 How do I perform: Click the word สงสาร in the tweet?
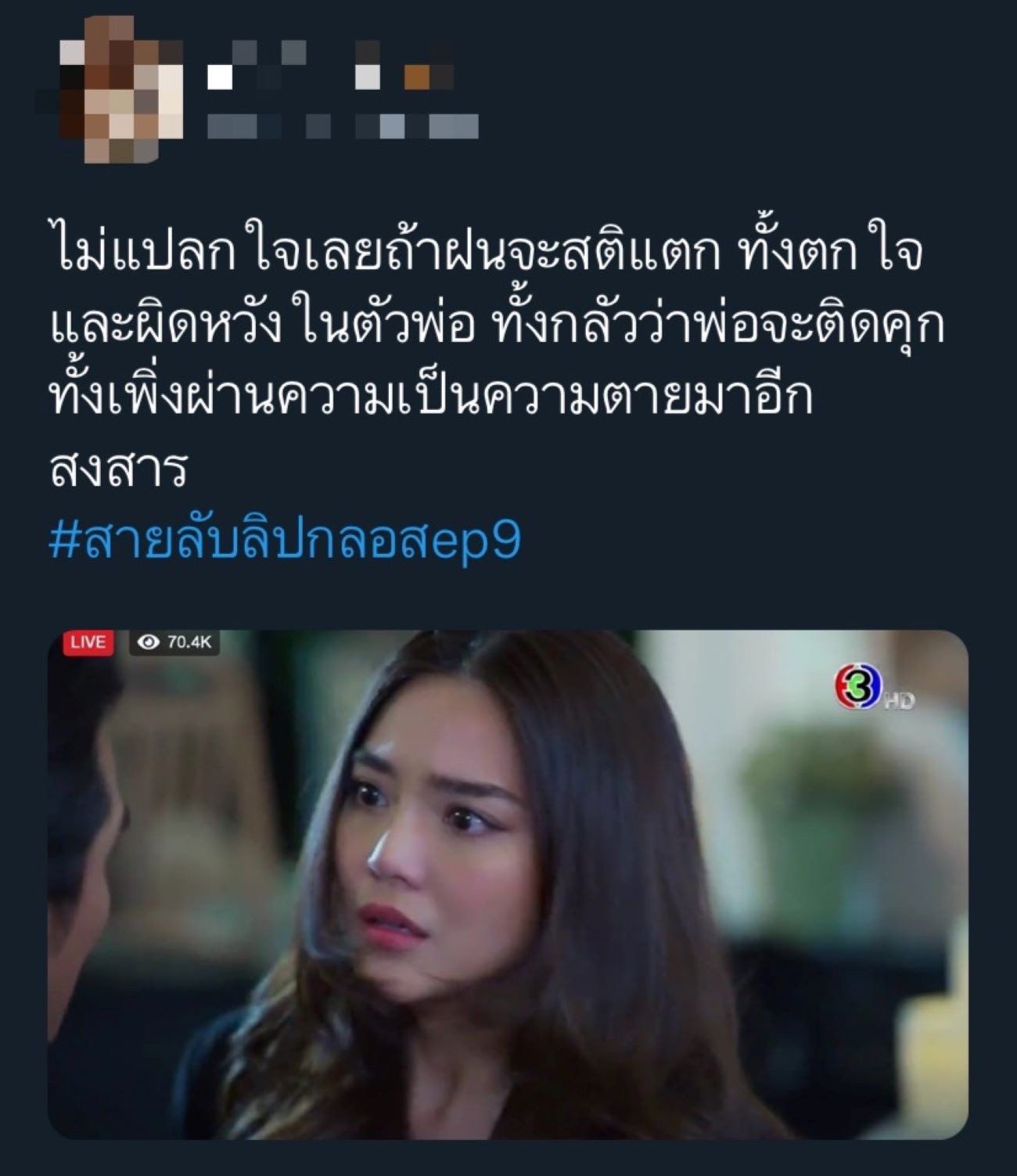click(118, 469)
